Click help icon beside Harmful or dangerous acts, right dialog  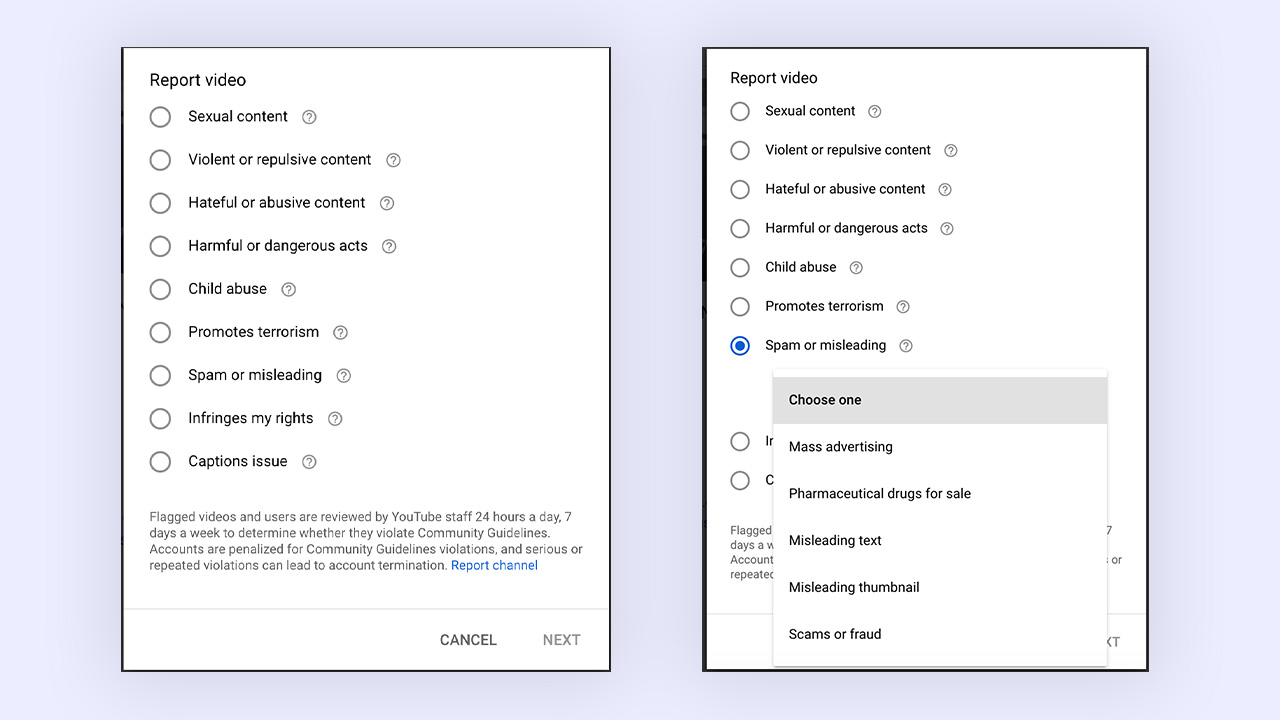(x=947, y=229)
